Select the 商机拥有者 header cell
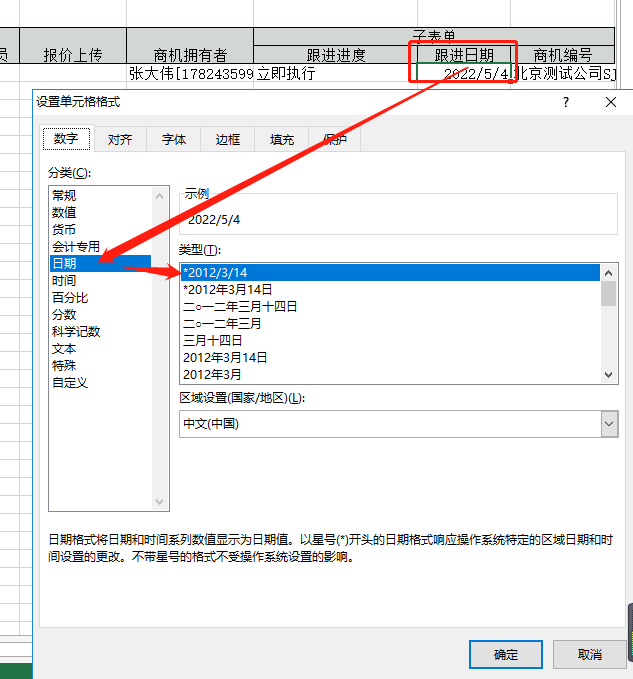The width and height of the screenshot is (633, 679). (190, 45)
